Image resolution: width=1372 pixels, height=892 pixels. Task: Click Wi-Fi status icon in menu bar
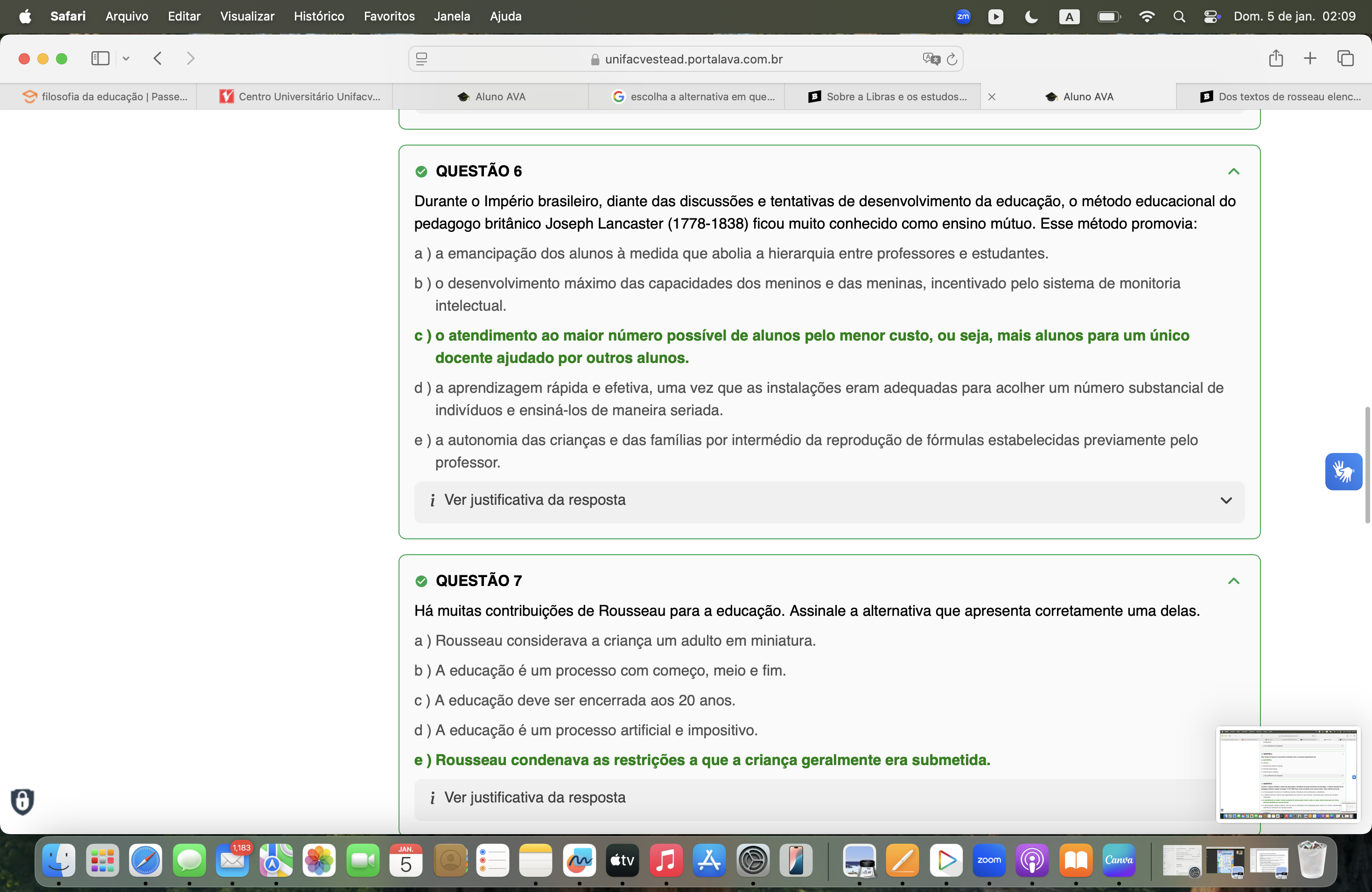pyautogui.click(x=1147, y=16)
